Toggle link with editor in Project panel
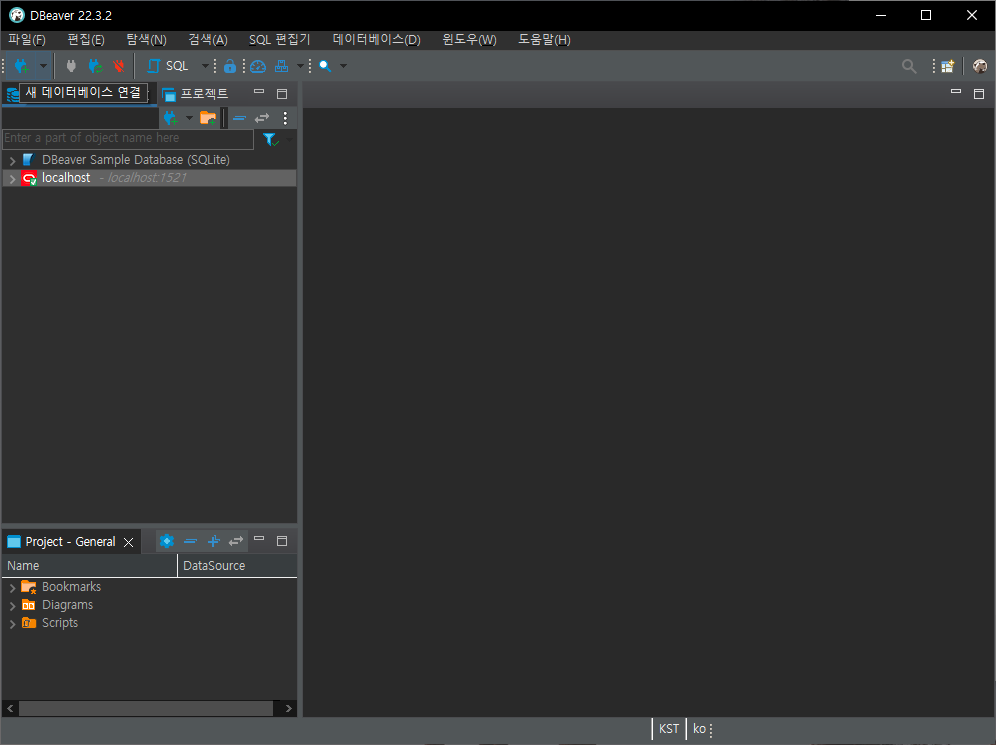 pos(236,541)
